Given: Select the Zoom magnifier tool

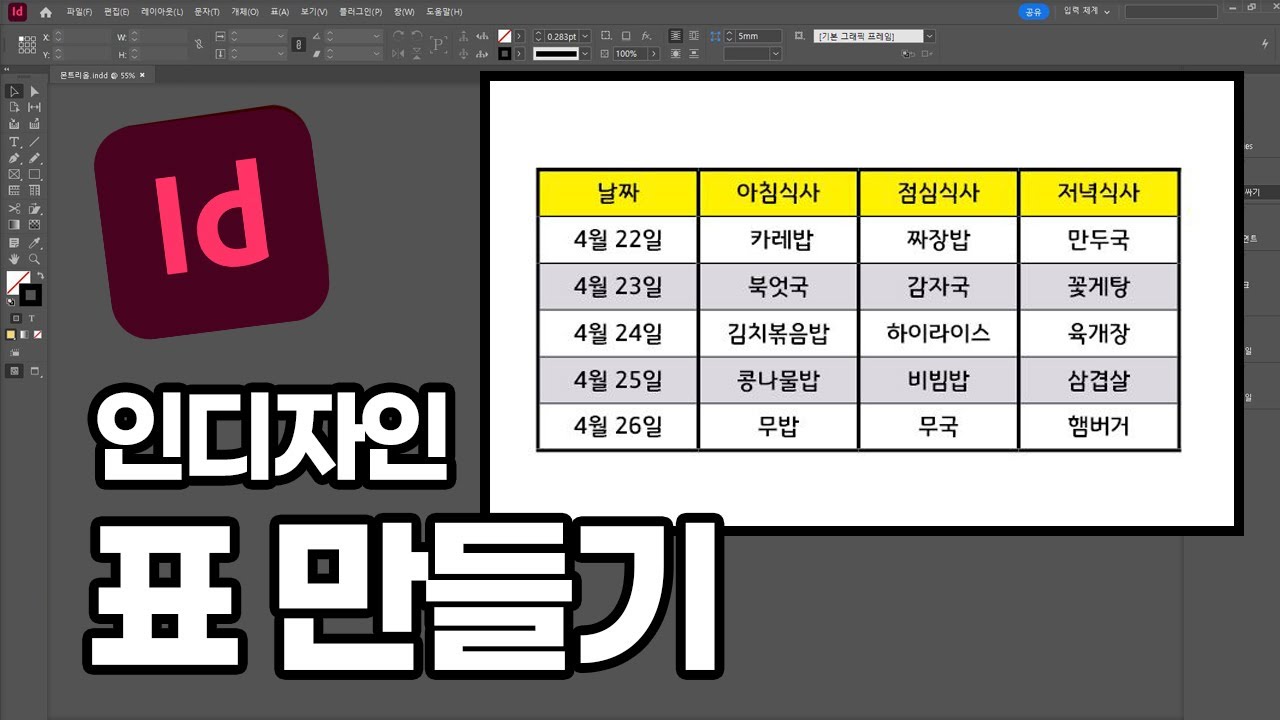Looking at the screenshot, I should click(34, 259).
